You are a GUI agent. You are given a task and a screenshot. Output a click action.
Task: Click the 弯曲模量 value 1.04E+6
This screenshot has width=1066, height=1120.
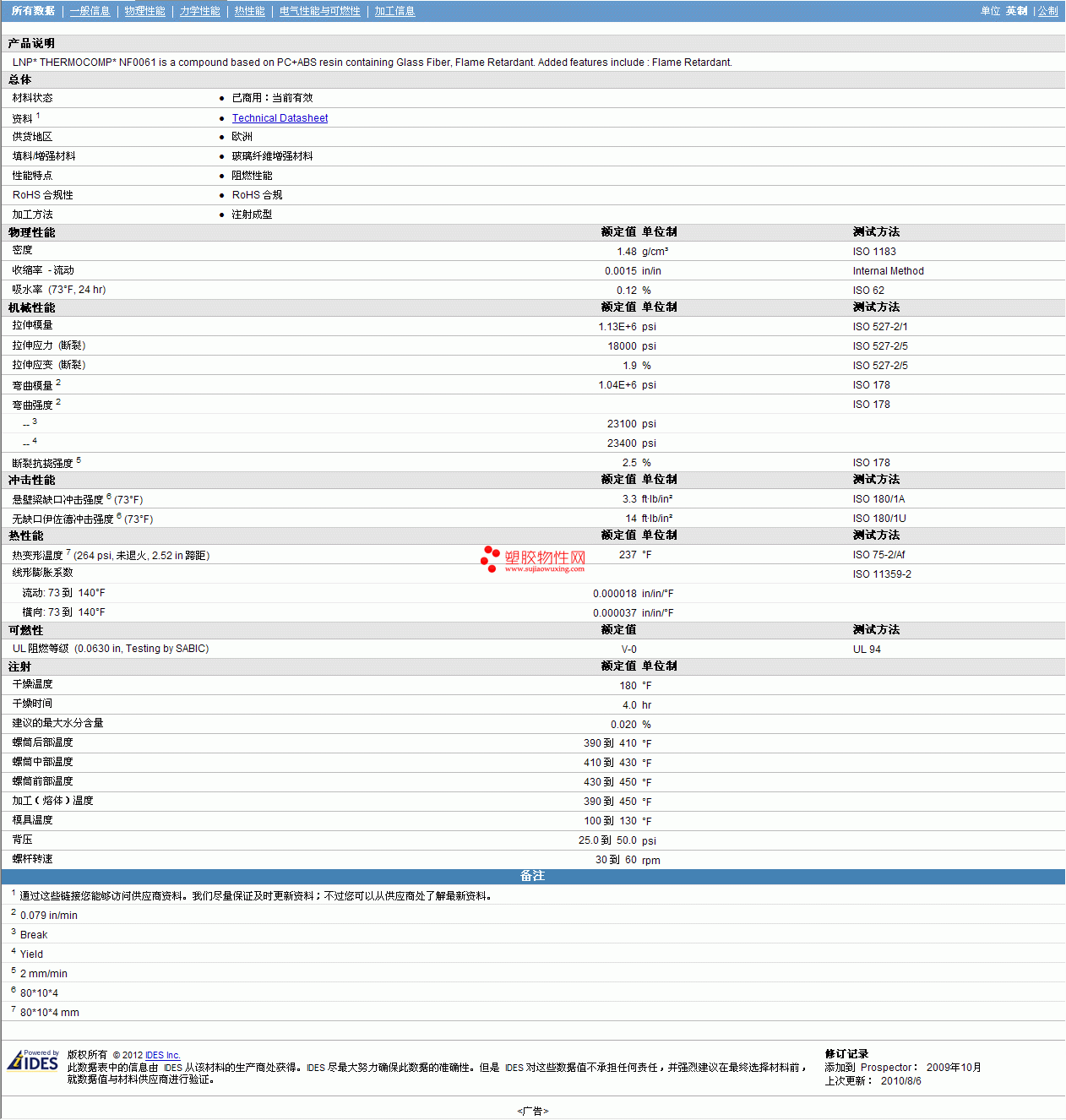pyautogui.click(x=617, y=385)
